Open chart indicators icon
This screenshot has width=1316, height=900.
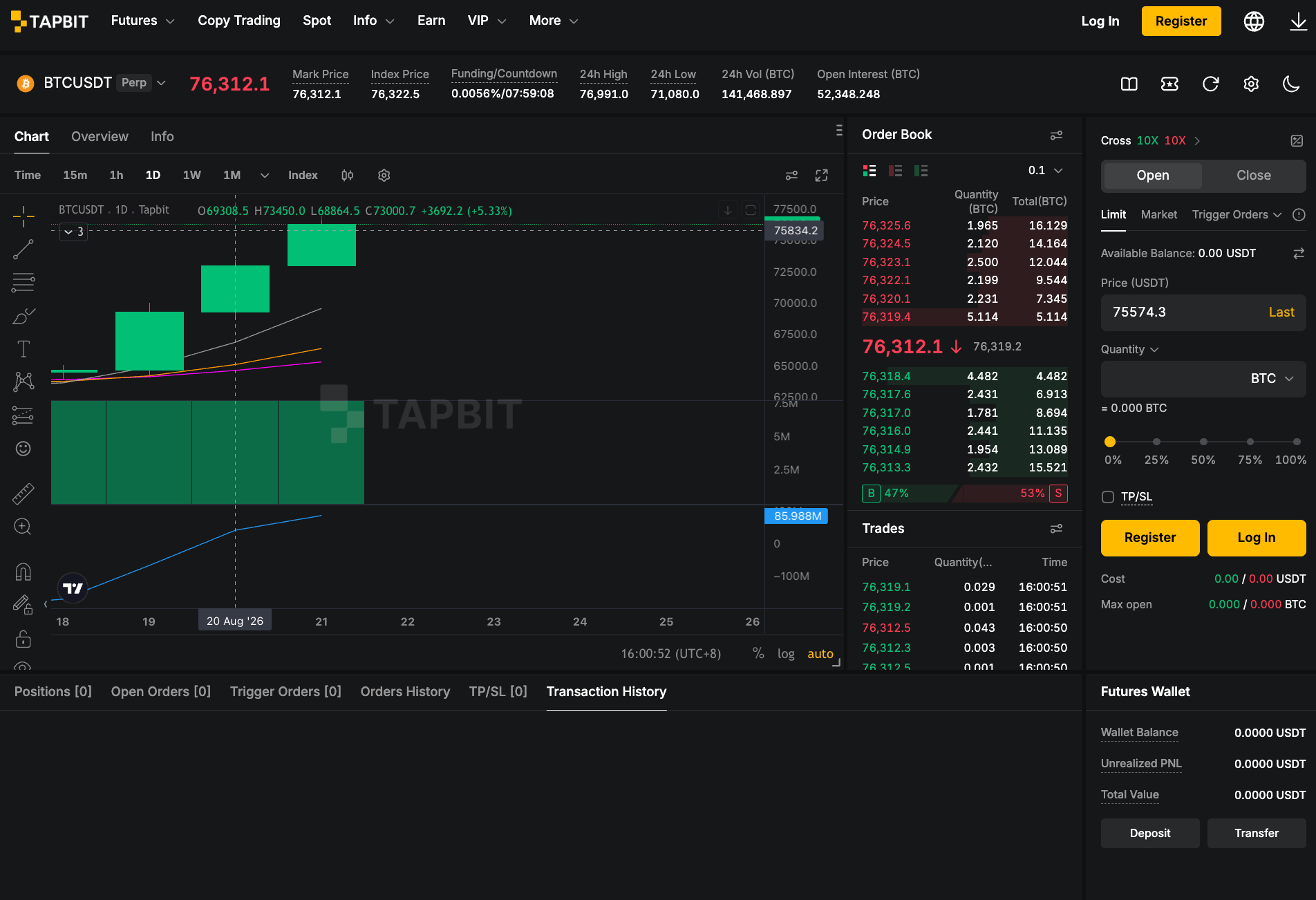coord(348,176)
